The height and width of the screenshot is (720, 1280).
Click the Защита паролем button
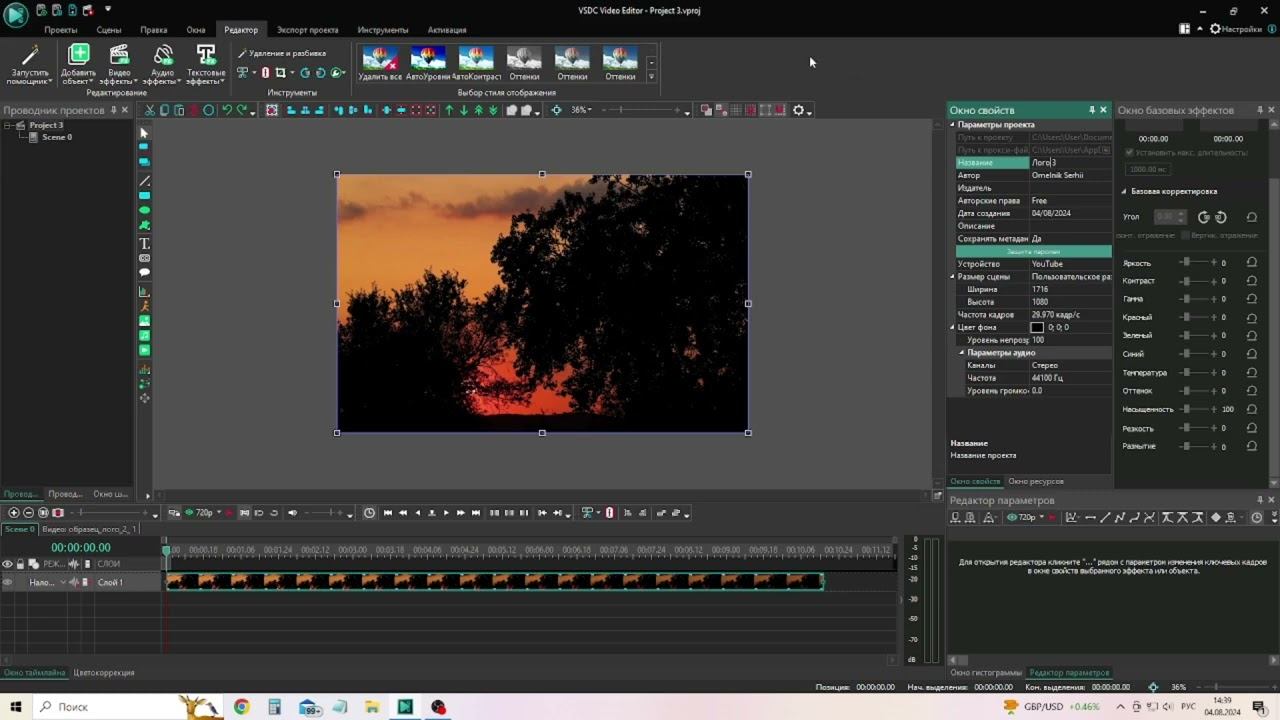[x=1033, y=251]
